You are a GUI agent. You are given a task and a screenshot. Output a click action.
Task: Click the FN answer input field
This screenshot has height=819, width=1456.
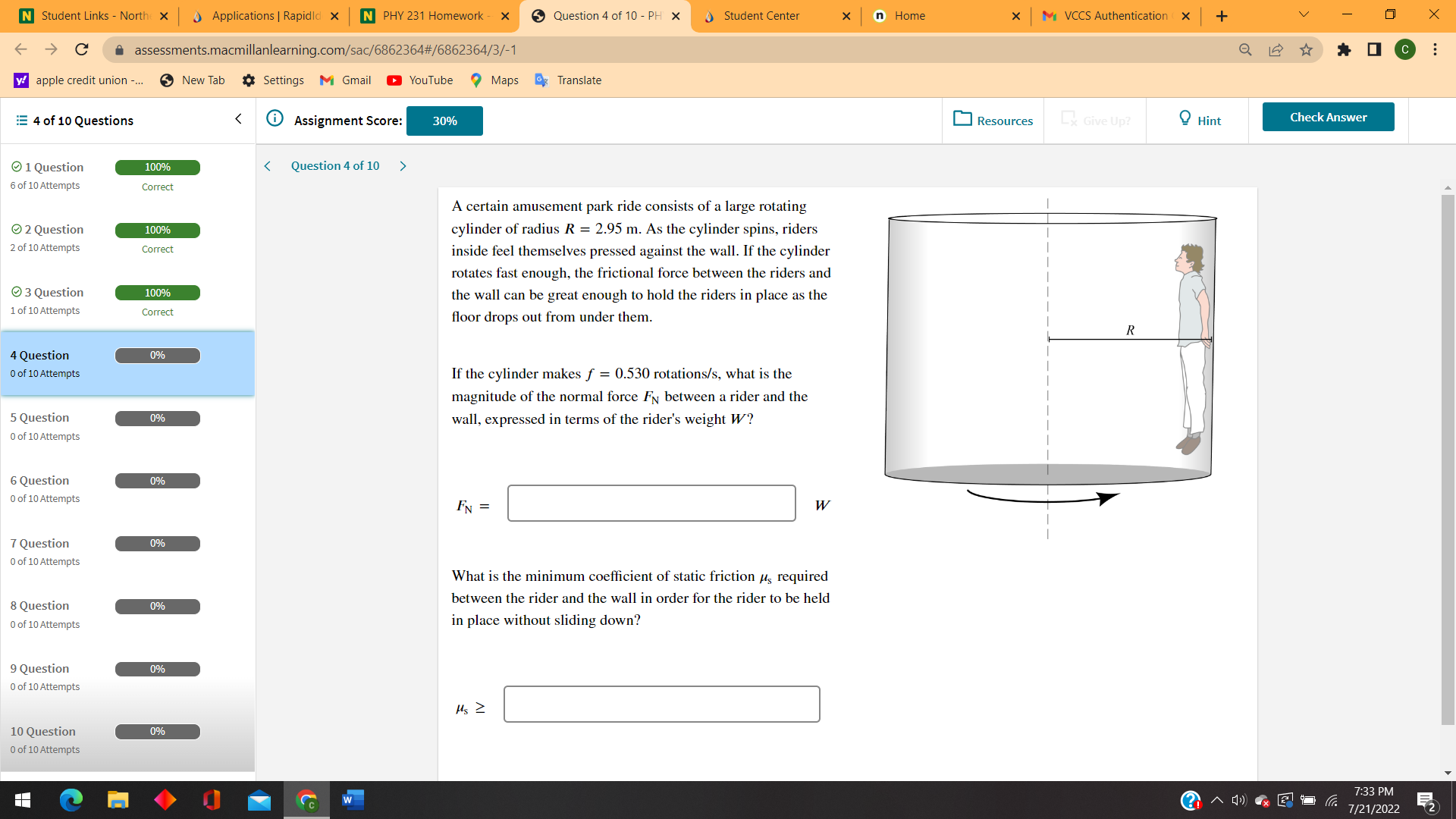651,503
